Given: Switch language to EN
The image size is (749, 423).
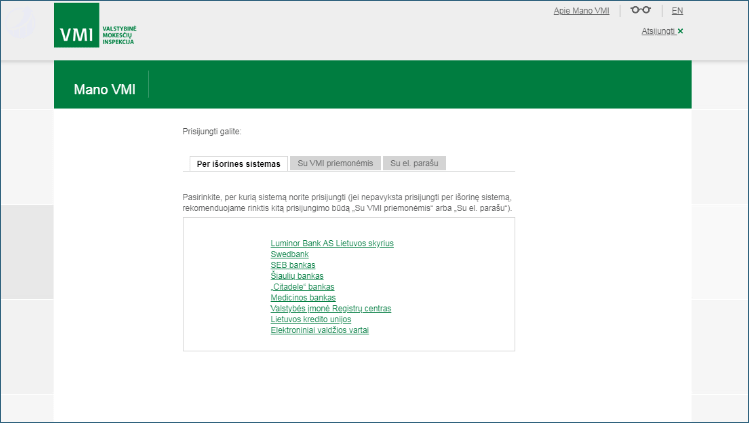Looking at the screenshot, I should pos(677,11).
